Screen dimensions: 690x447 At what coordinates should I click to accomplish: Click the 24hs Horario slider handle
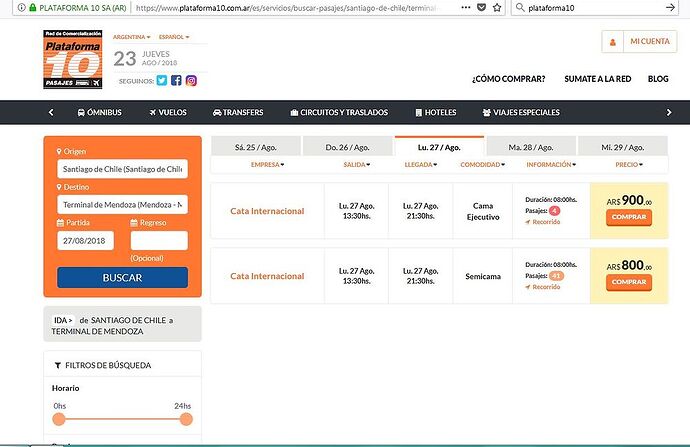pos(186,419)
